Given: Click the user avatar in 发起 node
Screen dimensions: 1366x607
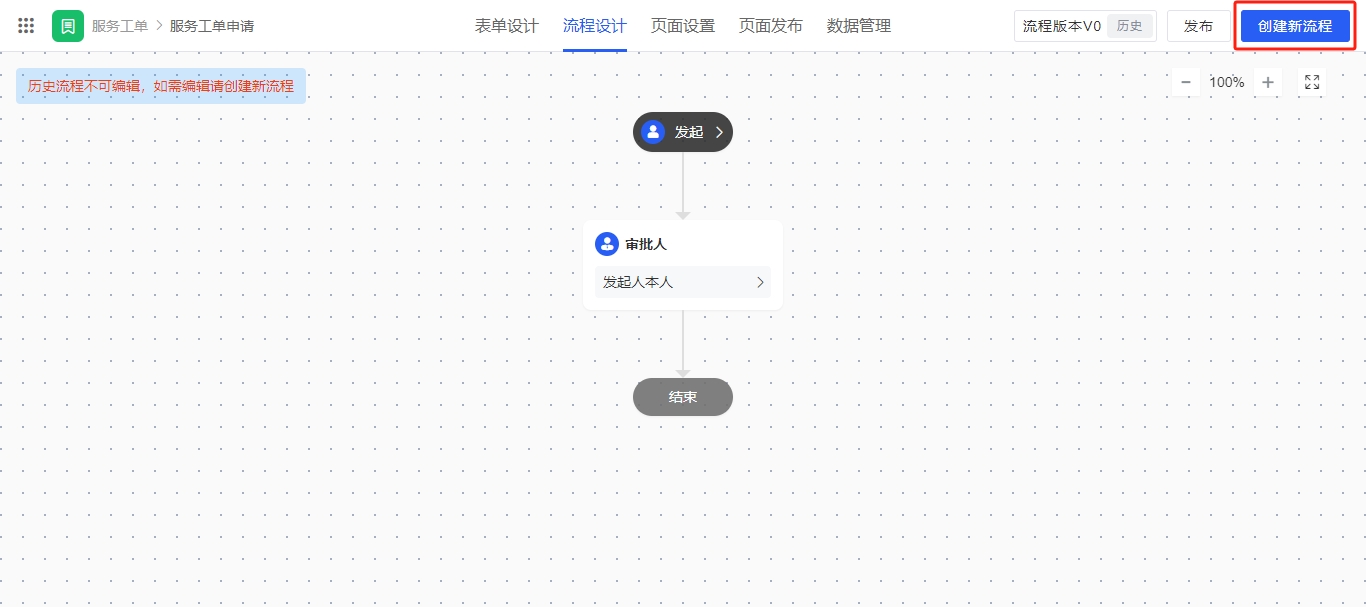Looking at the screenshot, I should 653,132.
